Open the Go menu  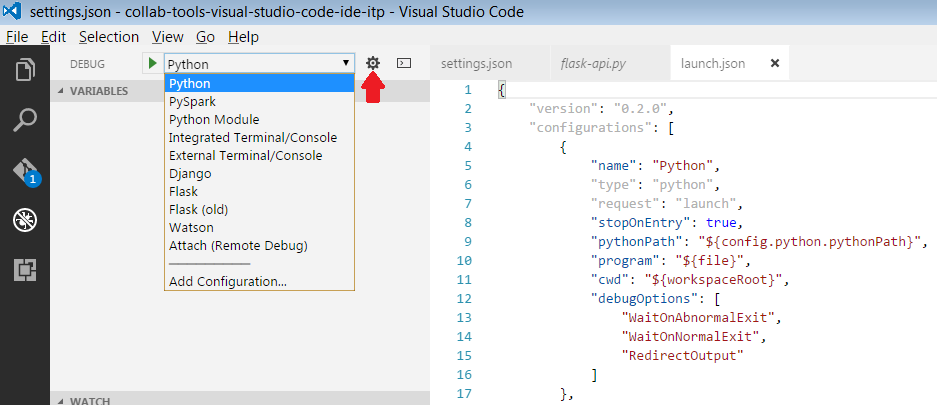[x=205, y=37]
